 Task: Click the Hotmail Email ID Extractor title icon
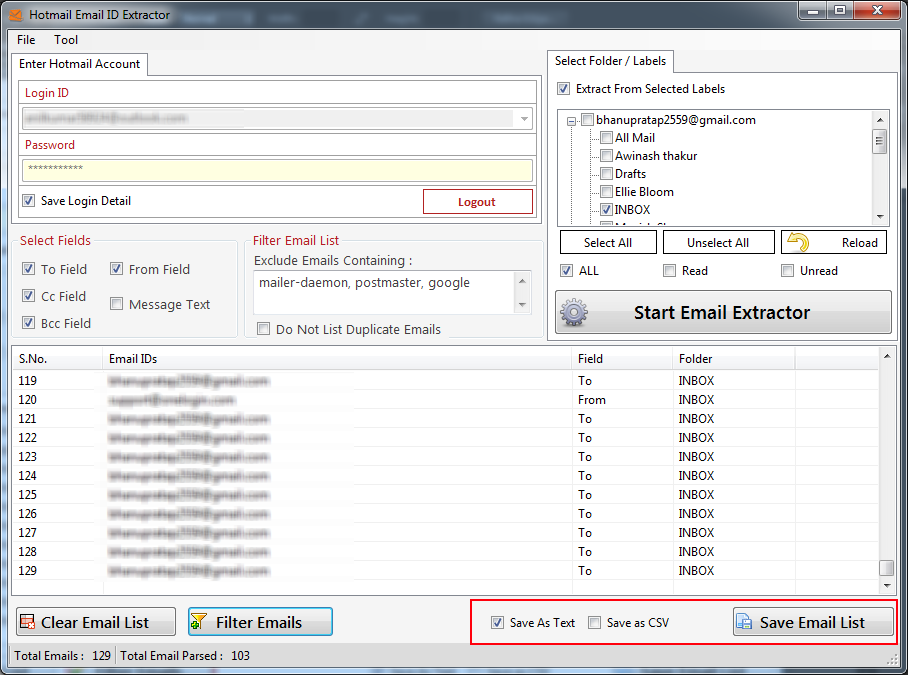click(x=16, y=15)
